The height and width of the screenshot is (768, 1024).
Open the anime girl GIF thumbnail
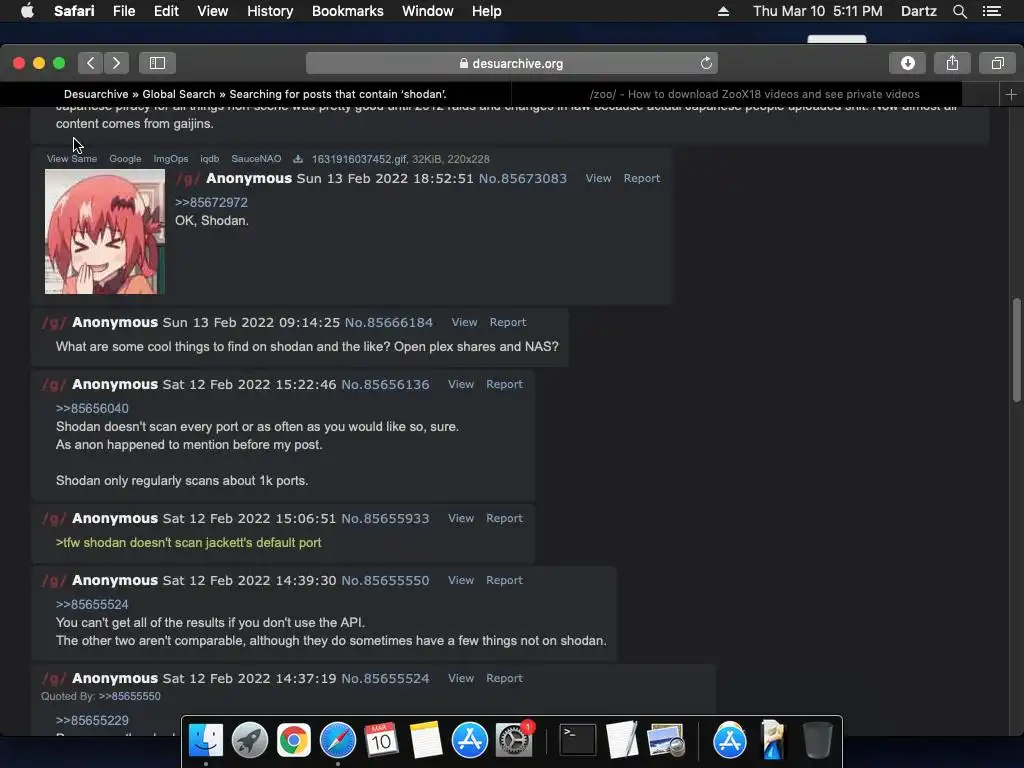click(x=104, y=231)
